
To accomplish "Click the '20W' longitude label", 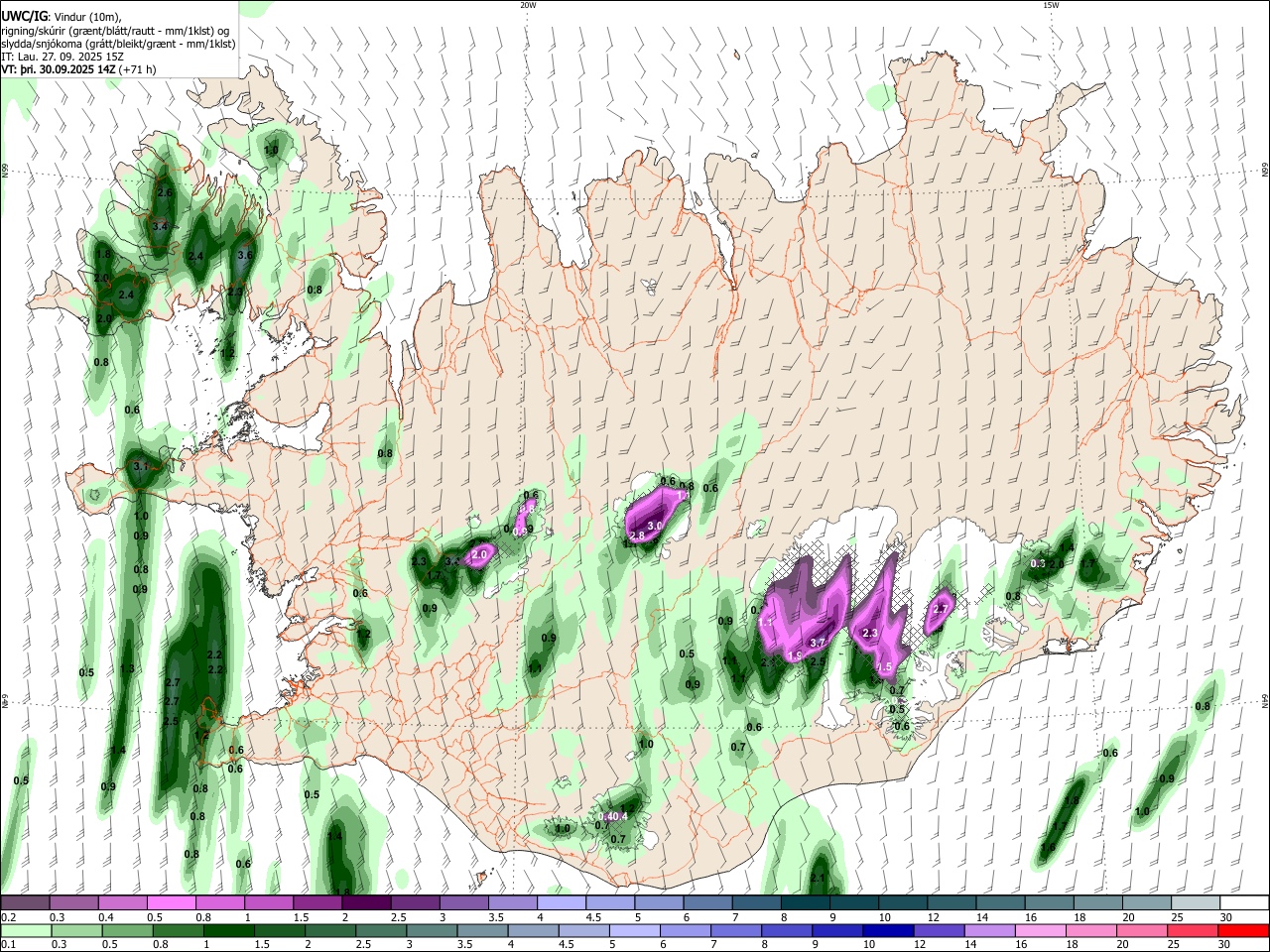I will (528, 5).
